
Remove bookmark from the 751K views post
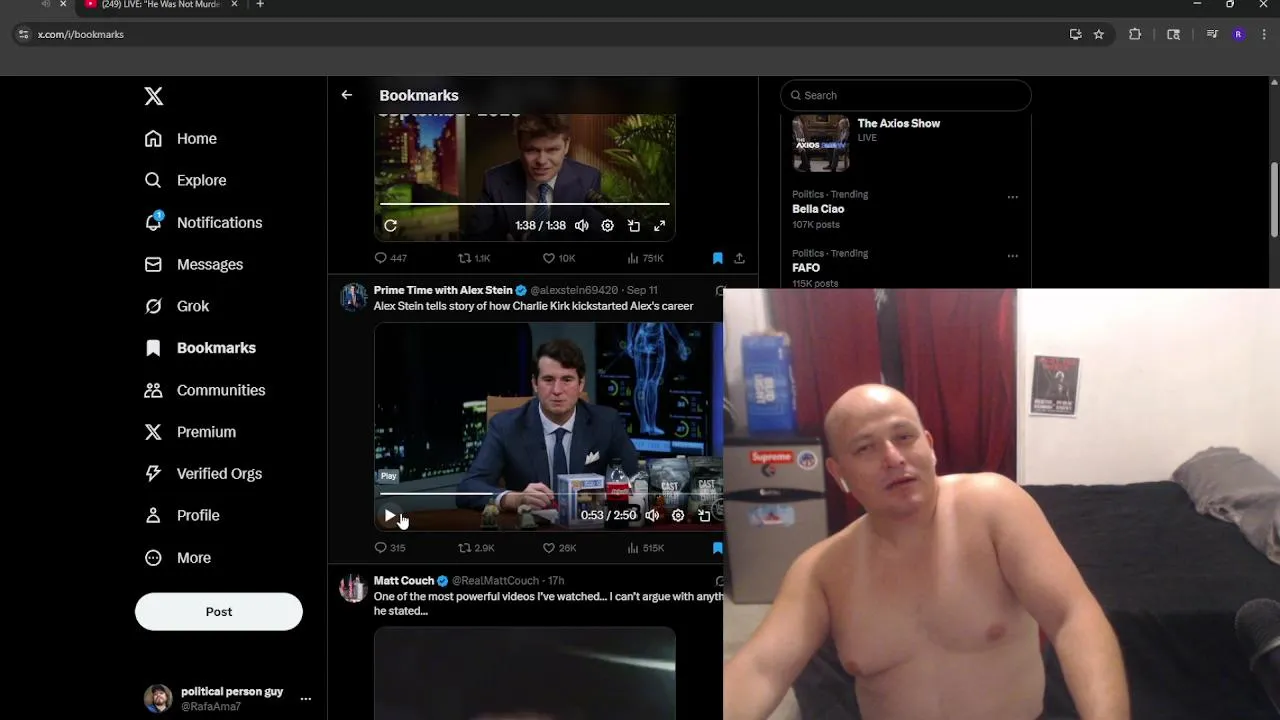click(x=717, y=258)
